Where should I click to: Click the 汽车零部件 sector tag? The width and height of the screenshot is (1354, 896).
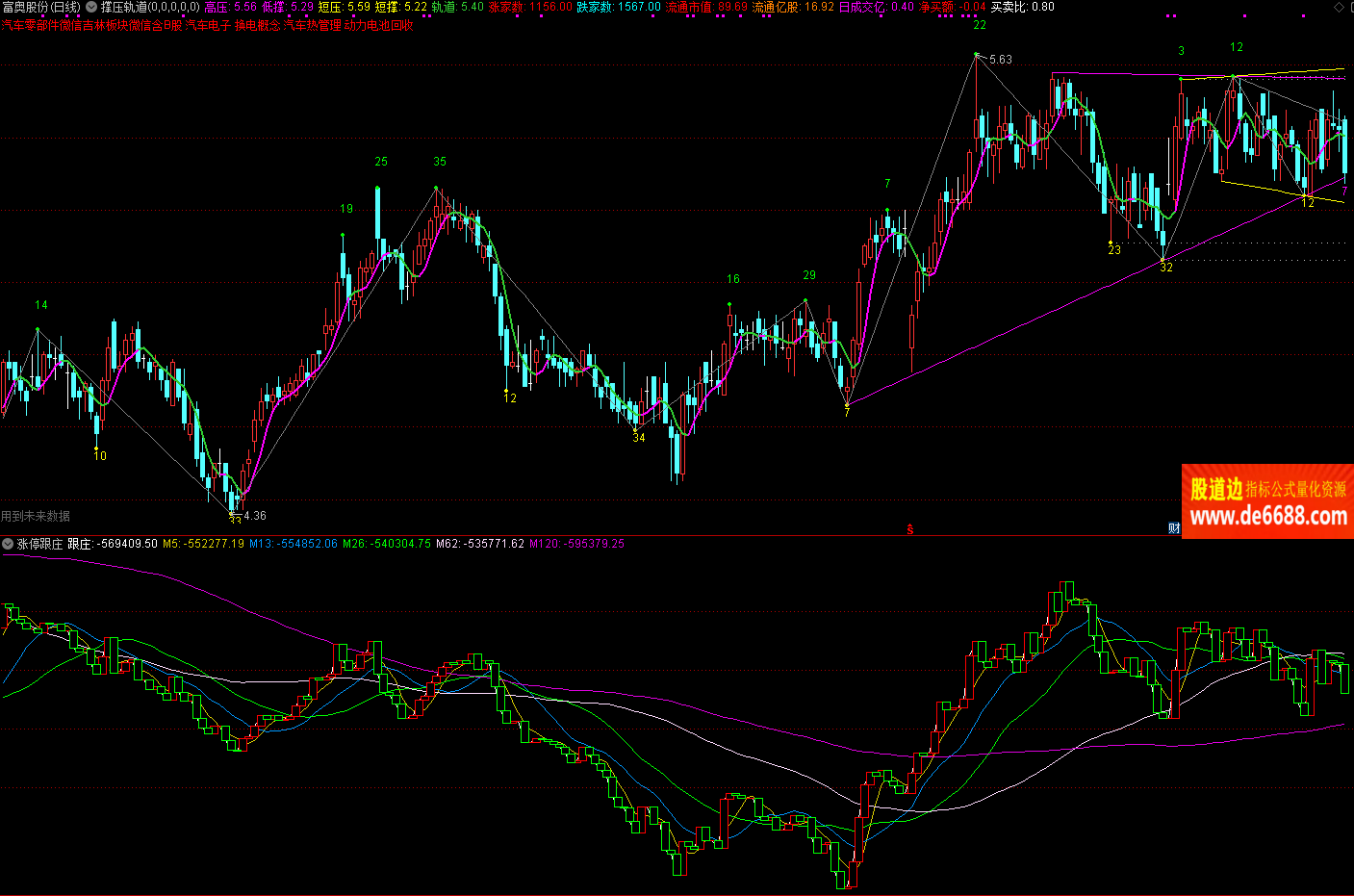[x=29, y=25]
